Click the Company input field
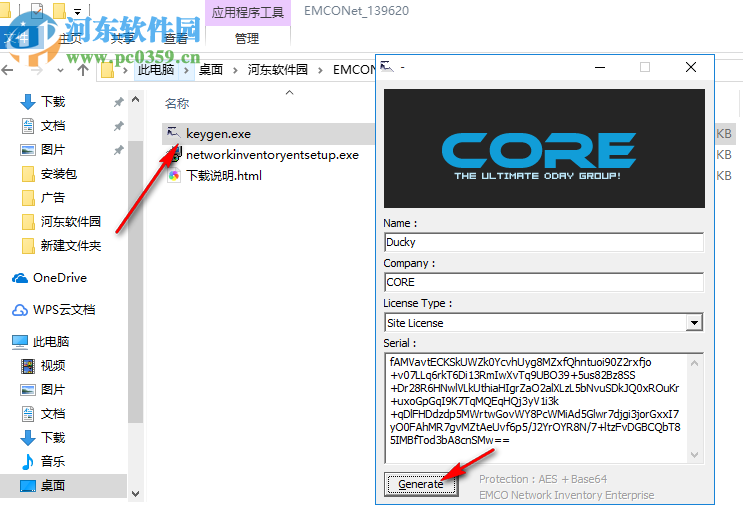This screenshot has width=743, height=505. (x=544, y=282)
